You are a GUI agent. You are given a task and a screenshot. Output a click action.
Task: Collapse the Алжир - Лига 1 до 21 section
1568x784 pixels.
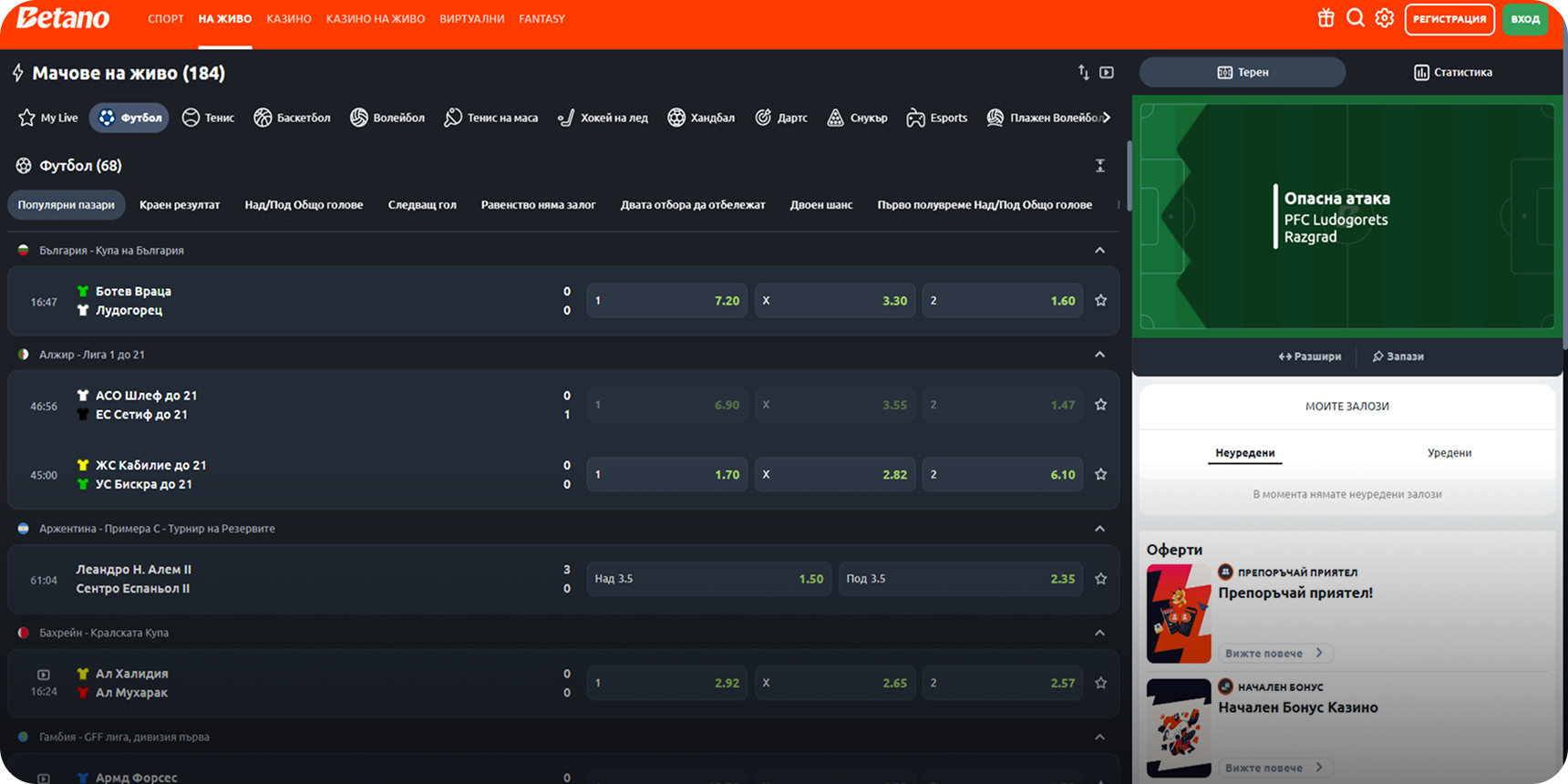1099,355
